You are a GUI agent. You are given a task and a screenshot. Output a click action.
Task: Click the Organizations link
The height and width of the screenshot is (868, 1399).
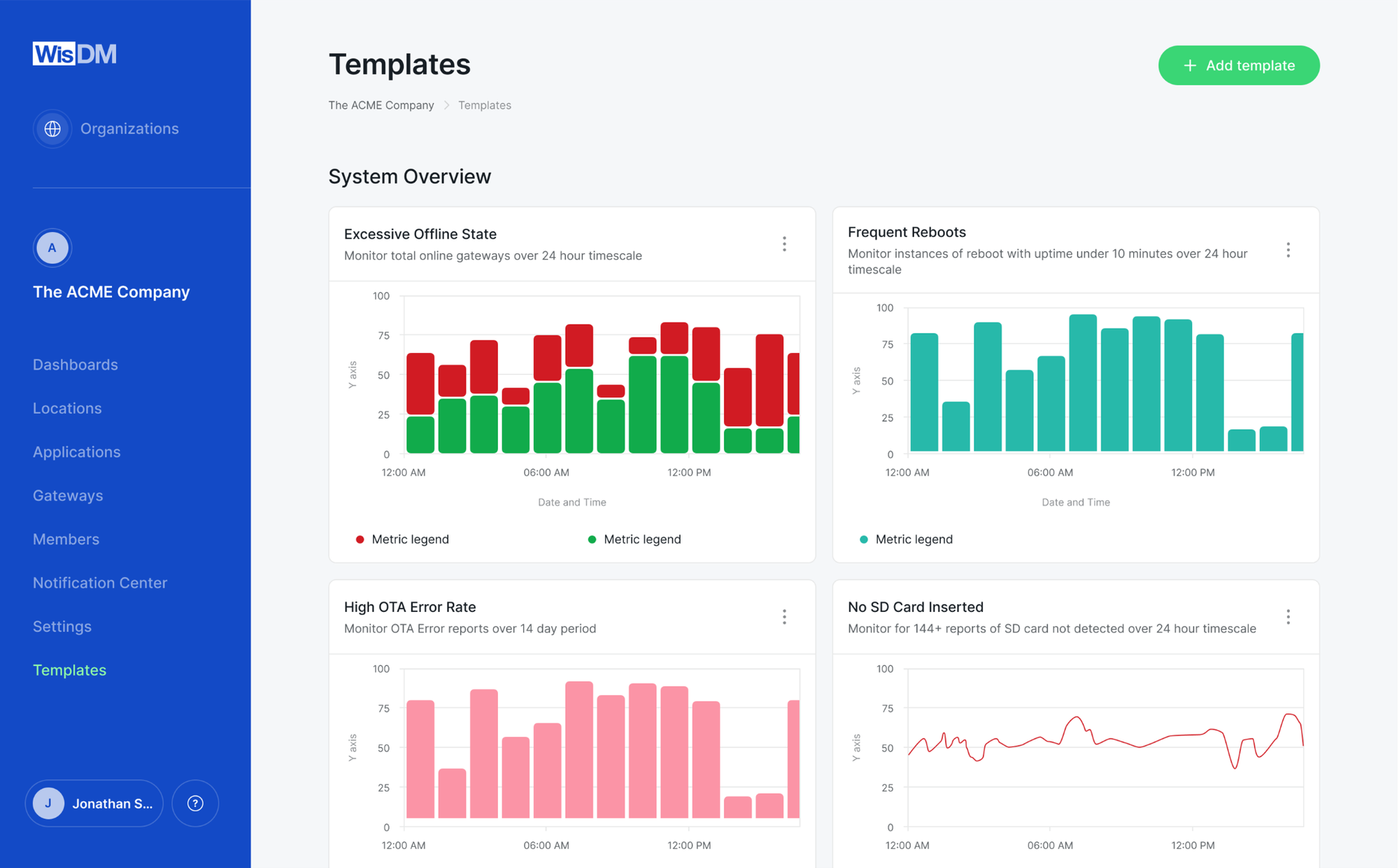129,129
